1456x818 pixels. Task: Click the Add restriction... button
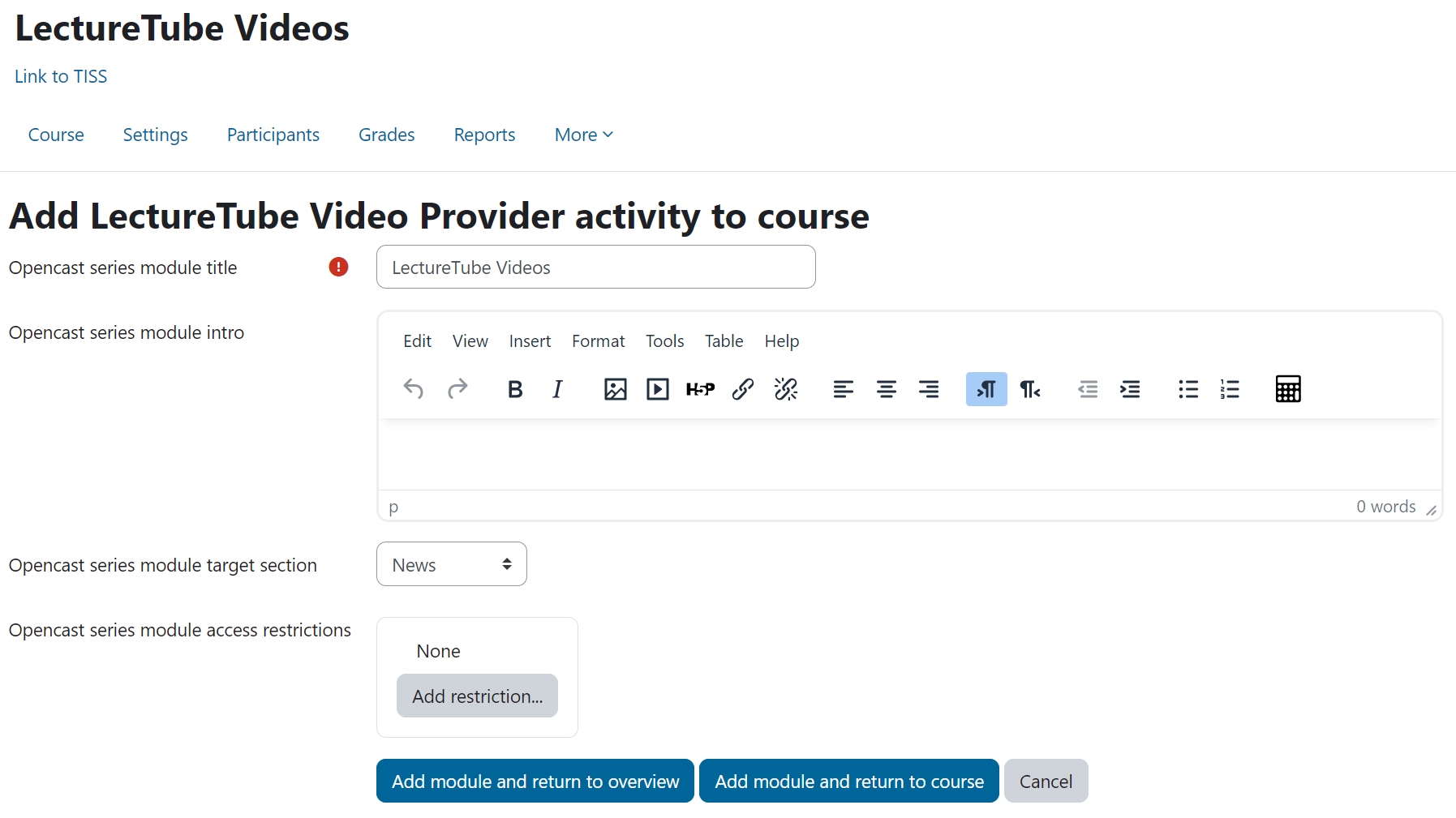(x=477, y=696)
